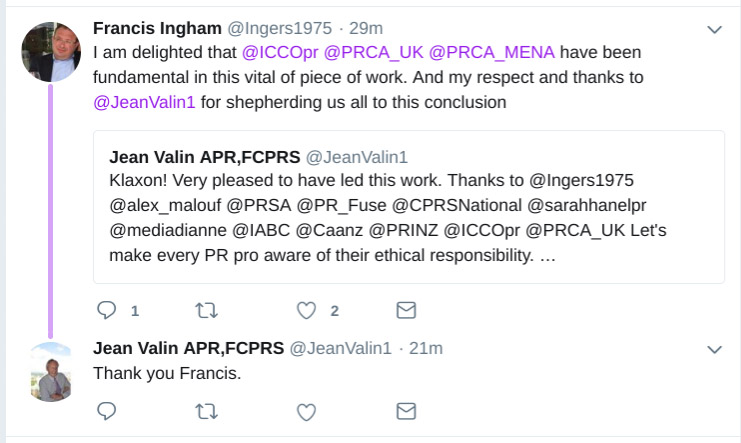This screenshot has height=443, width=741.
Task: Retweet Jean Valin's 'Thank you Francis' reply
Action: click(x=206, y=411)
